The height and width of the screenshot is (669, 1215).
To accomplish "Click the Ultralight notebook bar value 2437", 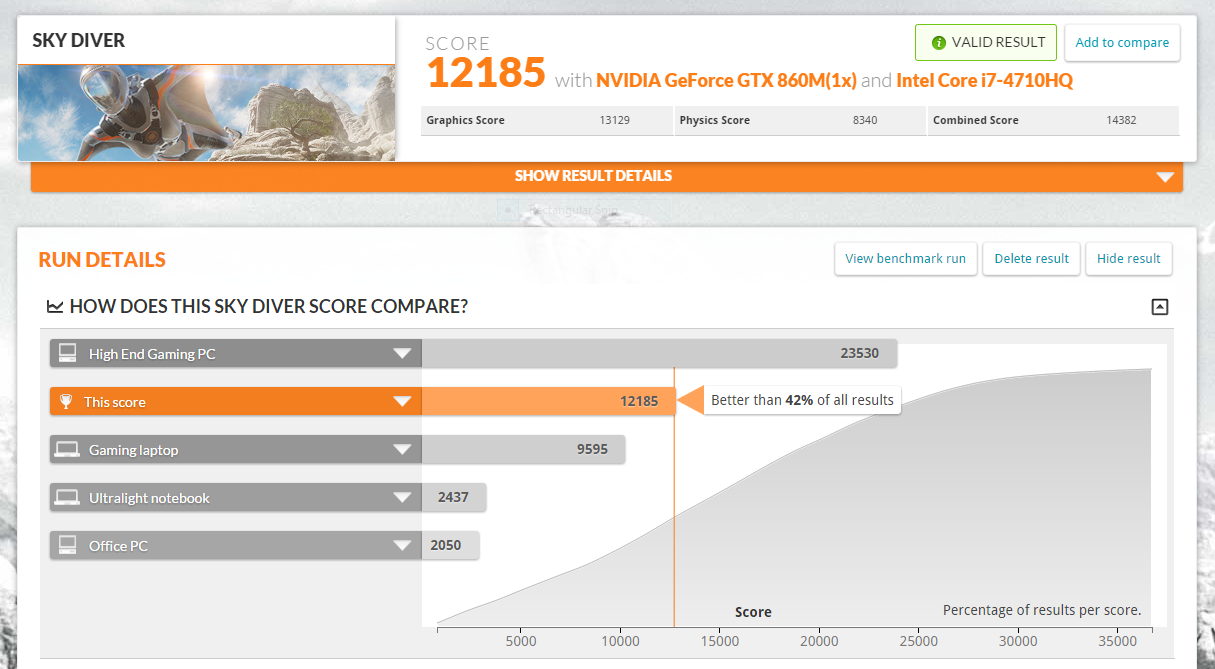I will click(453, 497).
